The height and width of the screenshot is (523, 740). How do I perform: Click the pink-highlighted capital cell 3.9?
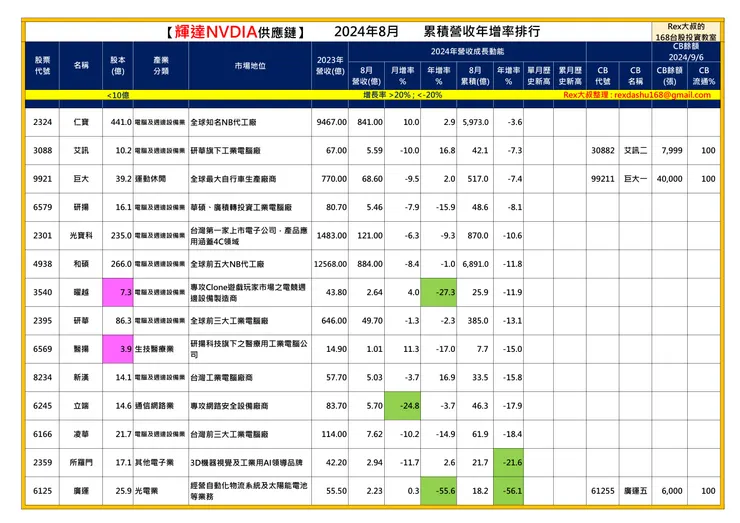[x=118, y=349]
